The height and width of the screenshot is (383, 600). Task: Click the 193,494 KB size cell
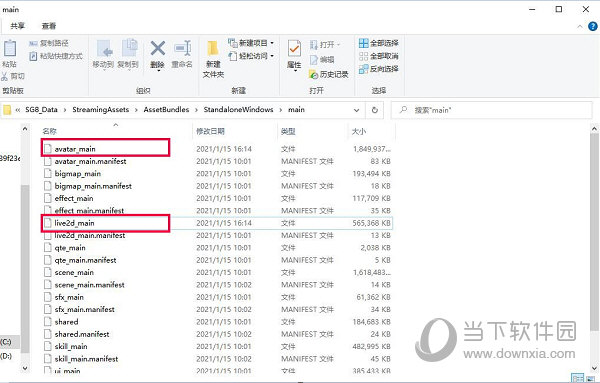coord(371,174)
